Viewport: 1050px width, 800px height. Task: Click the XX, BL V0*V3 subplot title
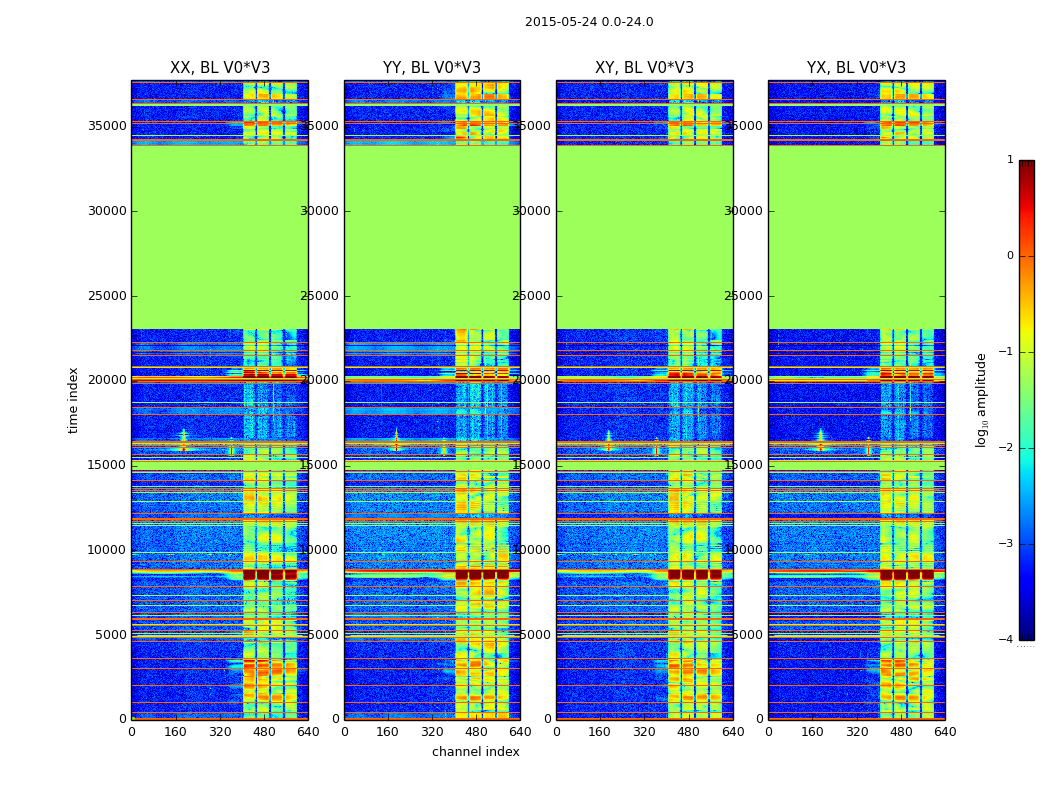(220, 68)
